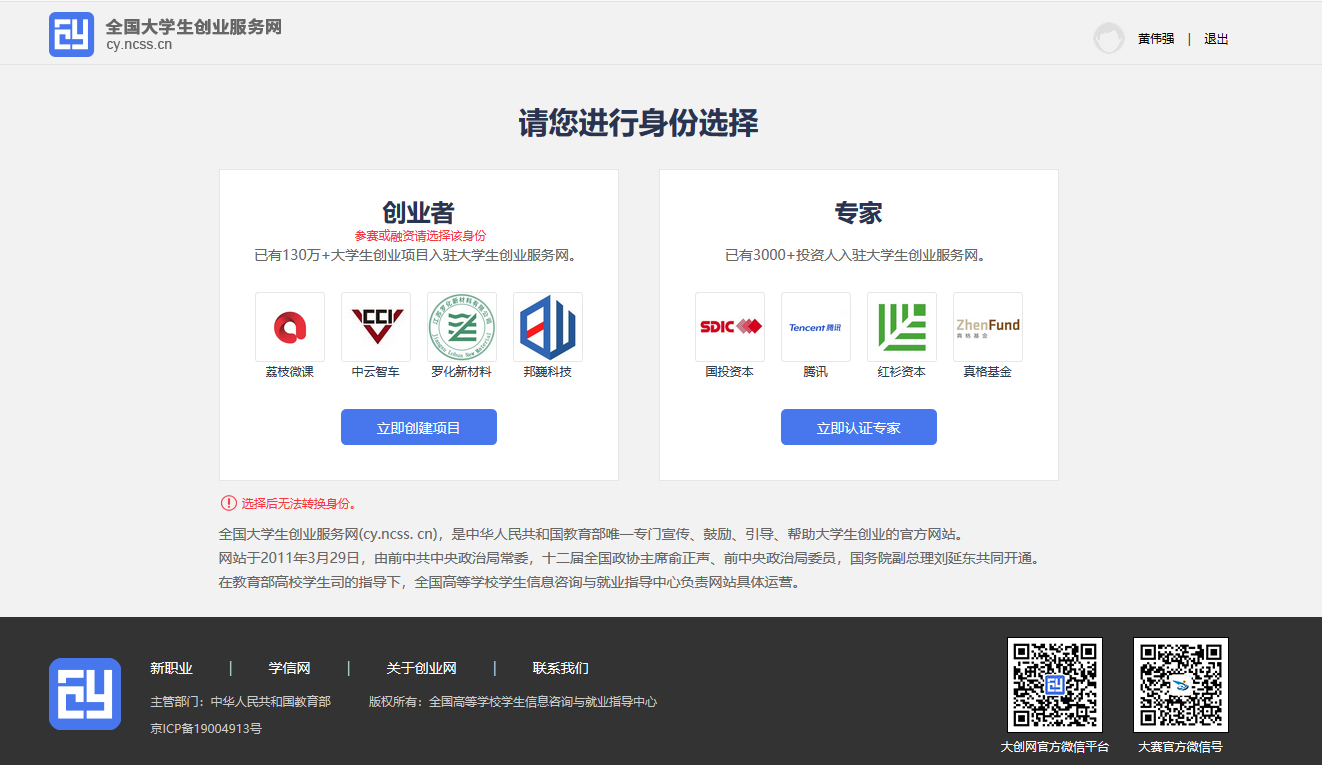Open the SDIC 国投资本 logo

tap(730, 327)
